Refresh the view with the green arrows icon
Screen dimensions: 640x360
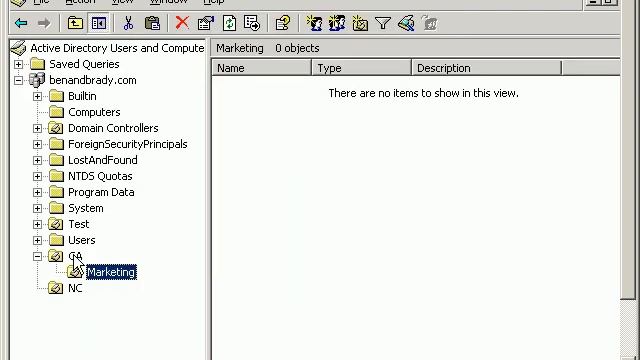(229, 23)
